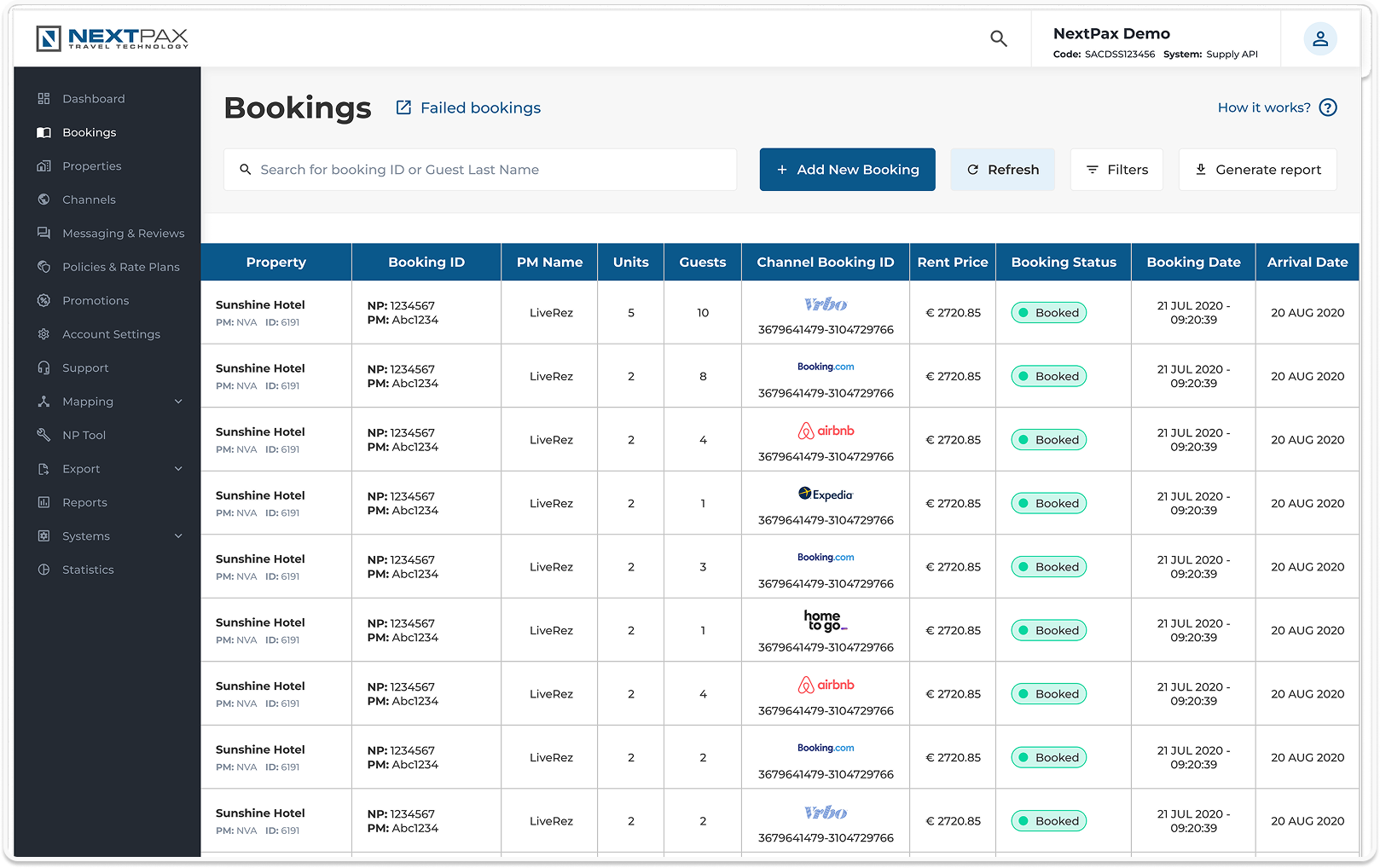
Task: Expand the Mapping sidebar menu
Action: coord(178,401)
